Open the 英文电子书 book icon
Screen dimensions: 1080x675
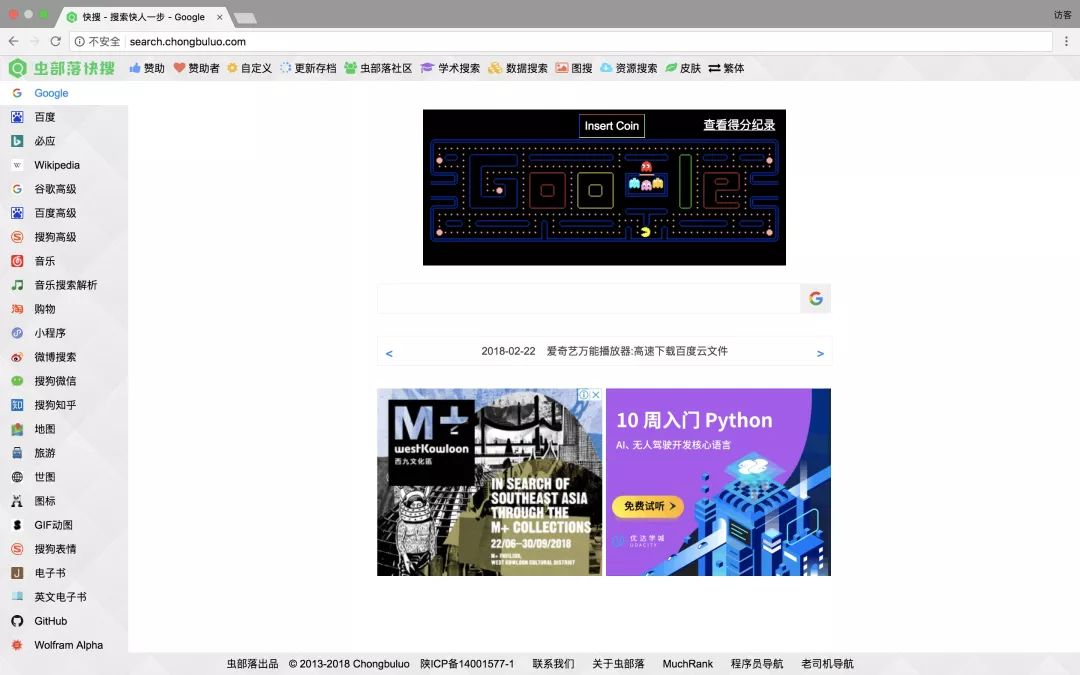point(17,597)
